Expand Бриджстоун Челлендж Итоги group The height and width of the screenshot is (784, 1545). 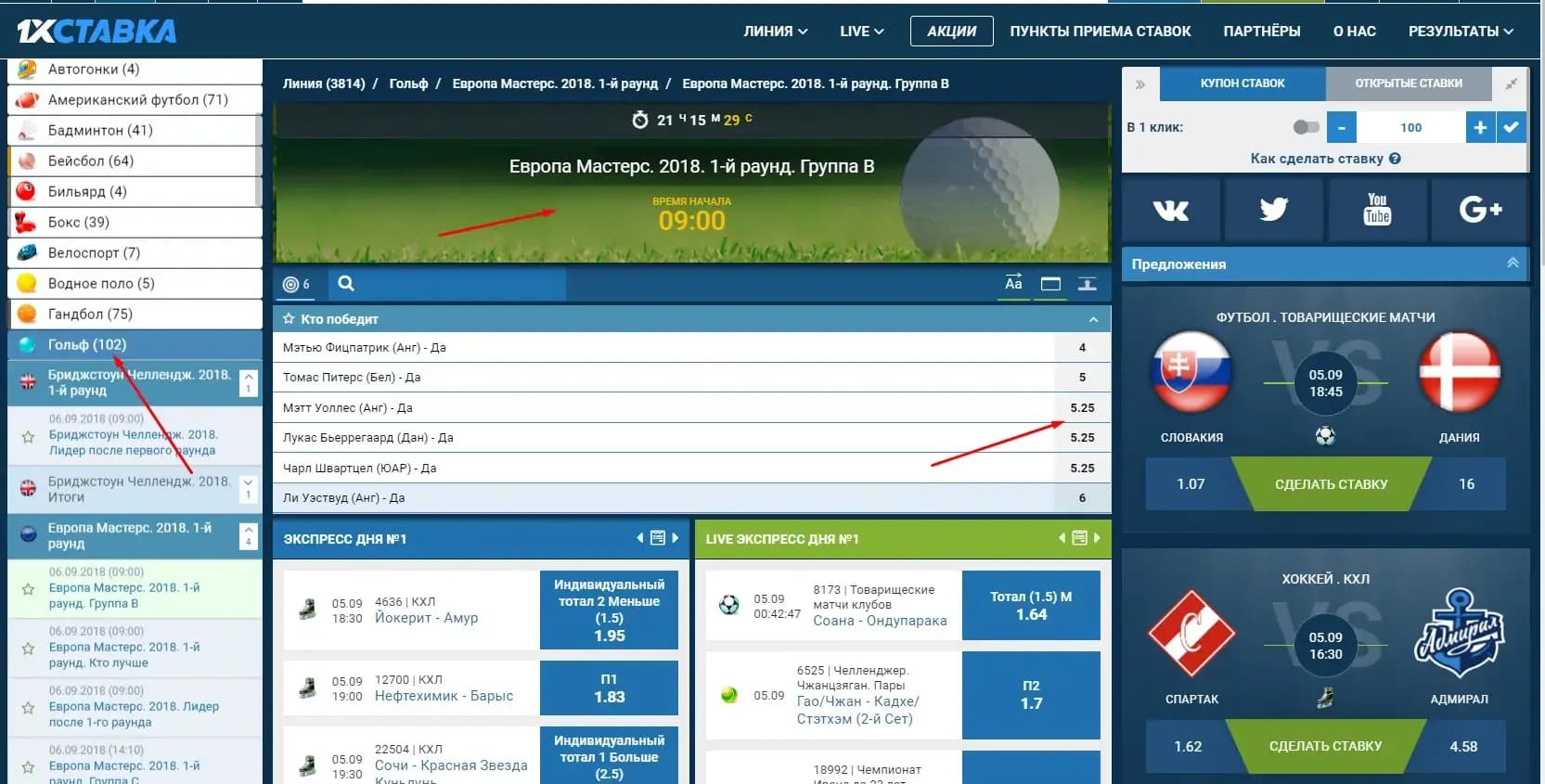249,489
